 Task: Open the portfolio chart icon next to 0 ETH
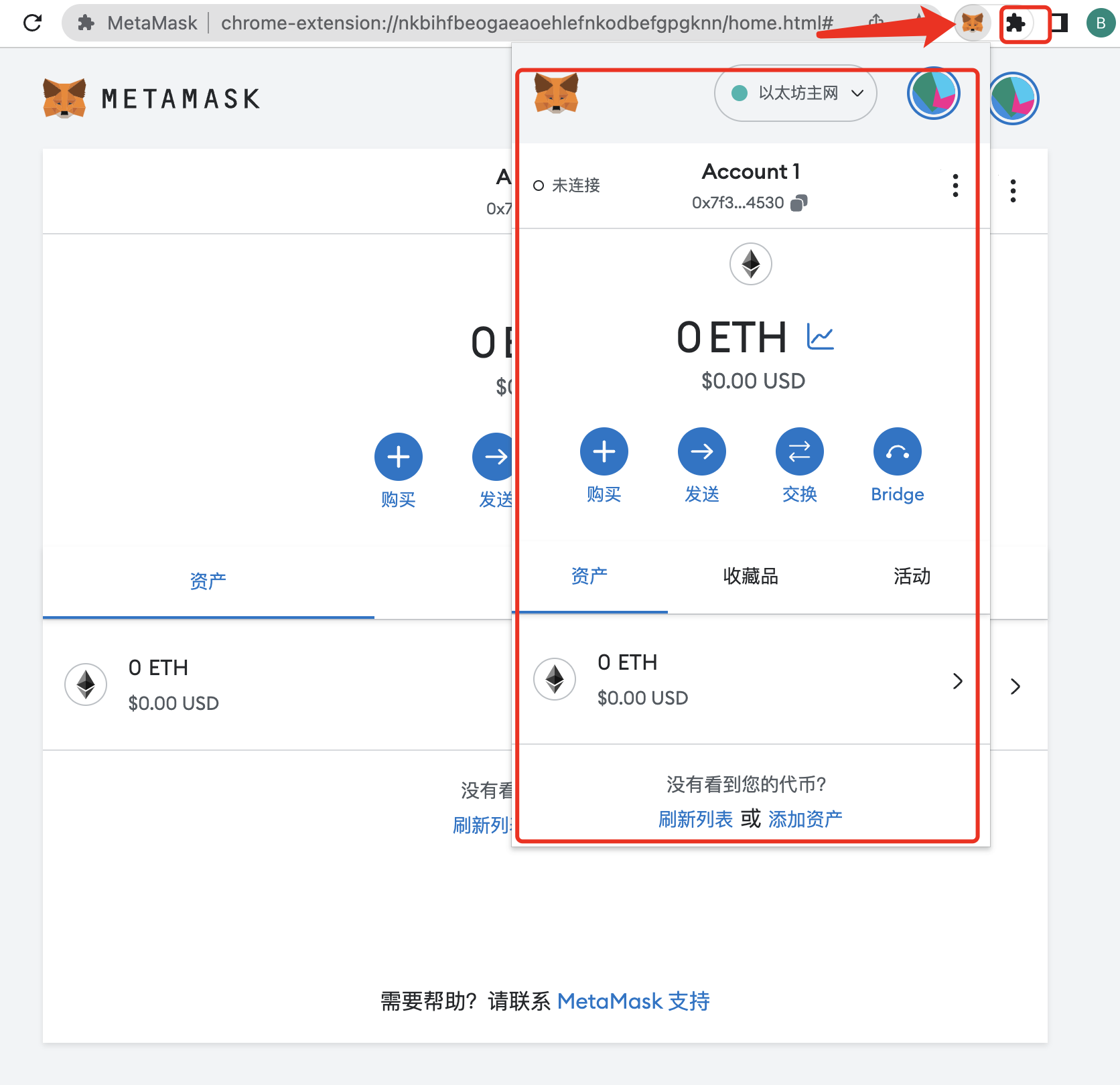click(821, 336)
